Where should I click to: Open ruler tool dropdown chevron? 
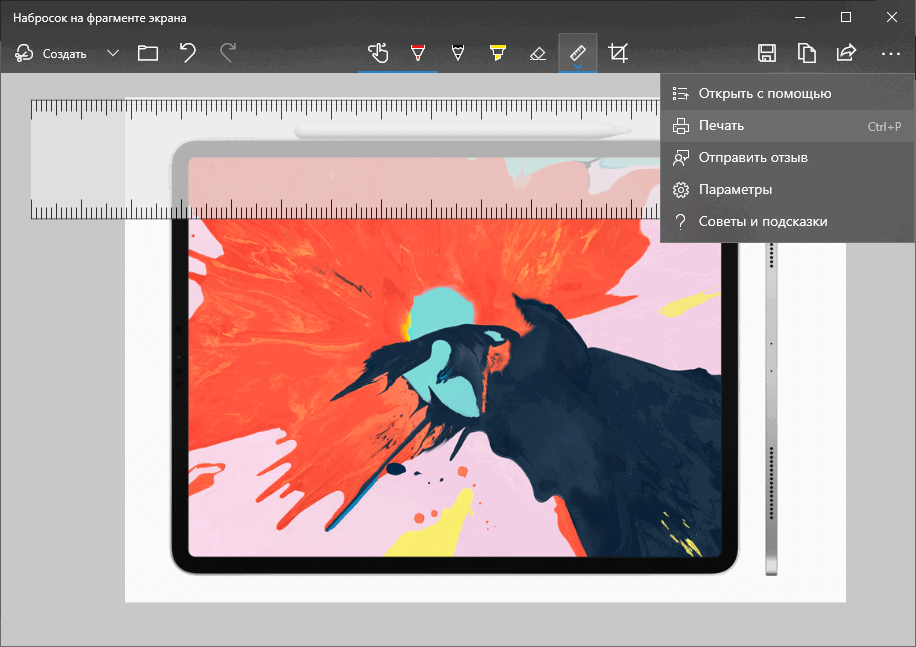pyautogui.click(x=578, y=67)
